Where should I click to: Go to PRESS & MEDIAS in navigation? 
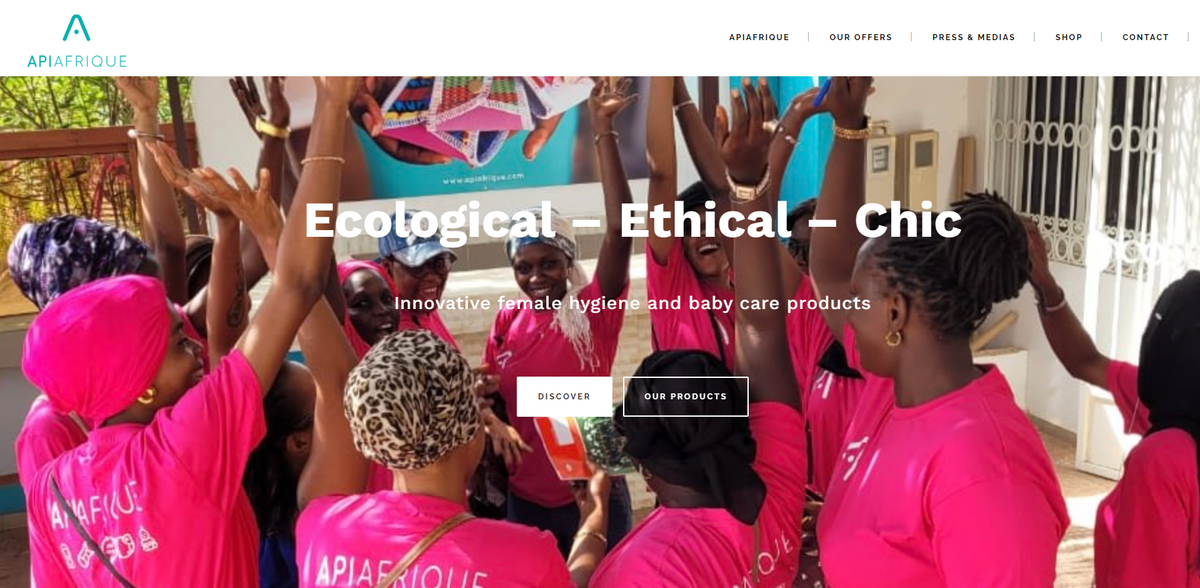(973, 37)
